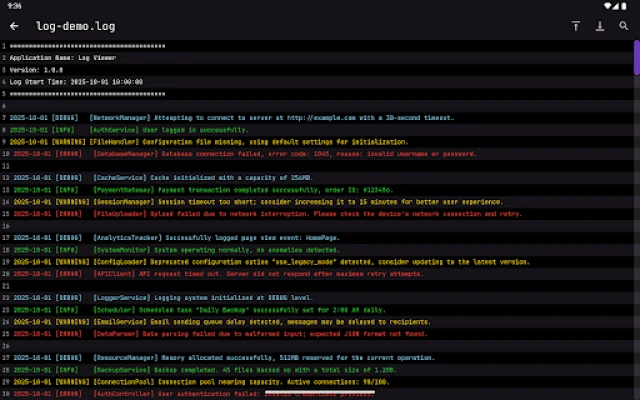The image size is (640, 400).
Task: Click the log-demo.log file title
Action: click(x=80, y=25)
